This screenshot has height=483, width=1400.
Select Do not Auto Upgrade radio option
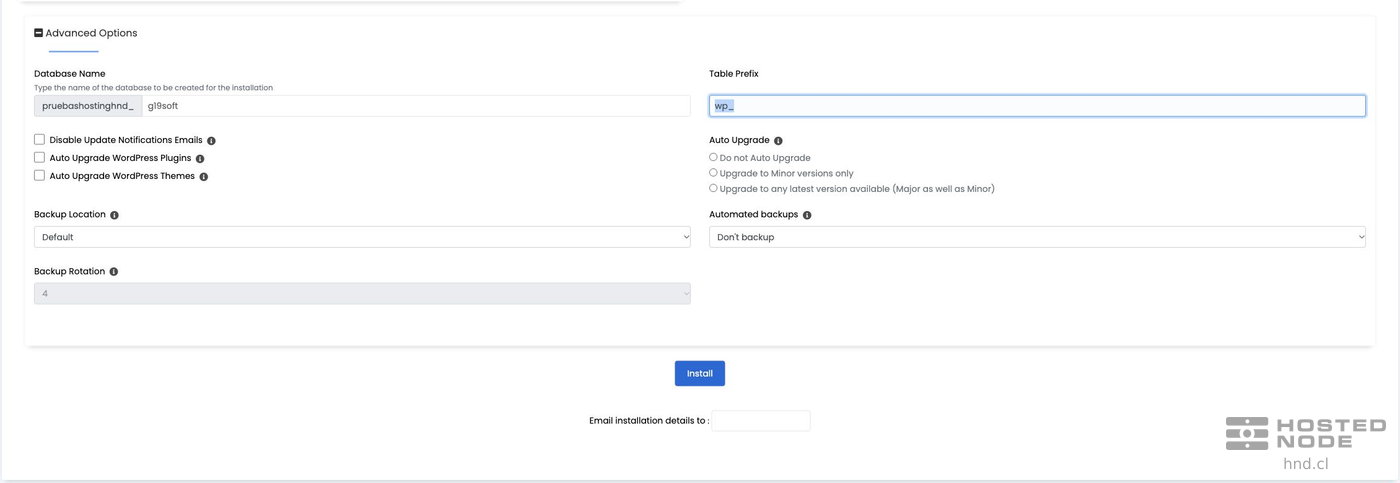click(713, 157)
